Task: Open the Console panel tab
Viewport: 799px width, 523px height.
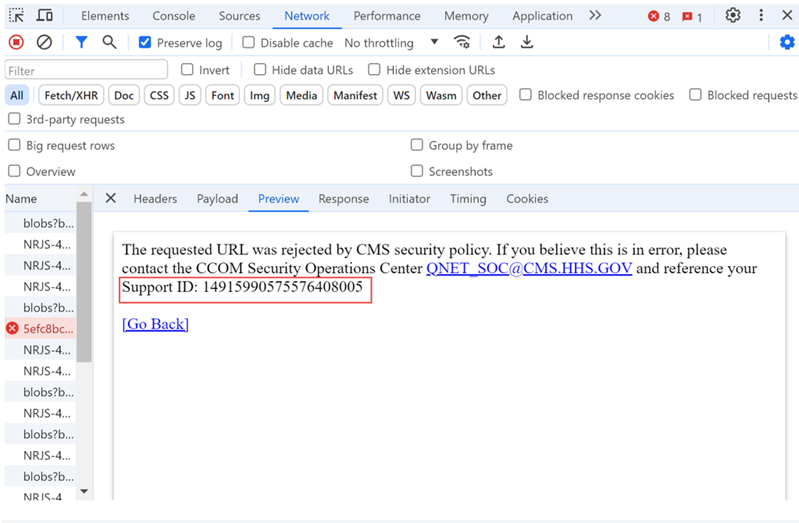Action: (x=174, y=16)
